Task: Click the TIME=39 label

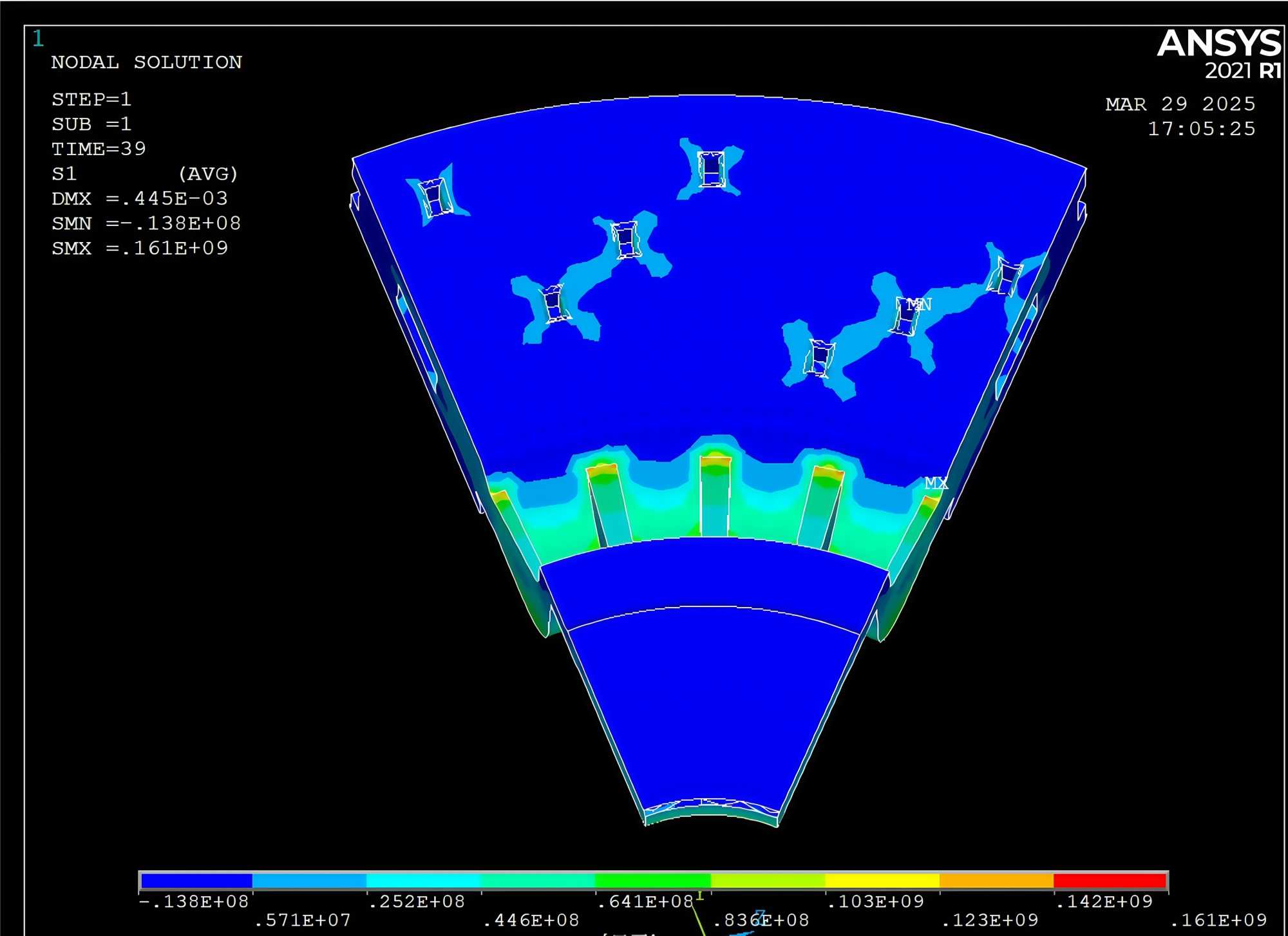Action: click(99, 149)
